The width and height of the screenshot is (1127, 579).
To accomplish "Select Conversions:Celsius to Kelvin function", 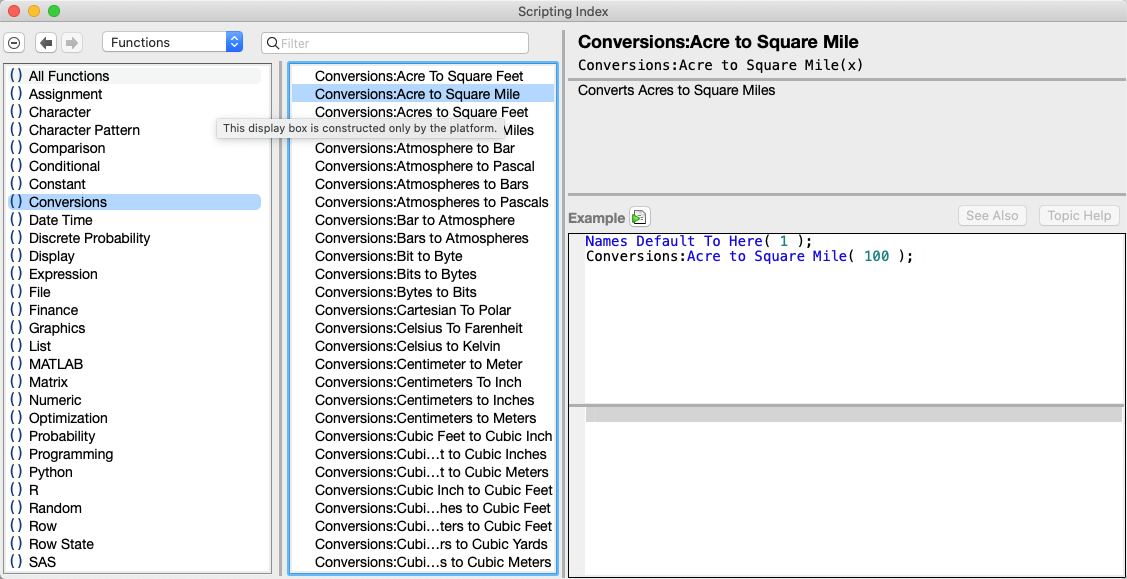I will point(407,346).
